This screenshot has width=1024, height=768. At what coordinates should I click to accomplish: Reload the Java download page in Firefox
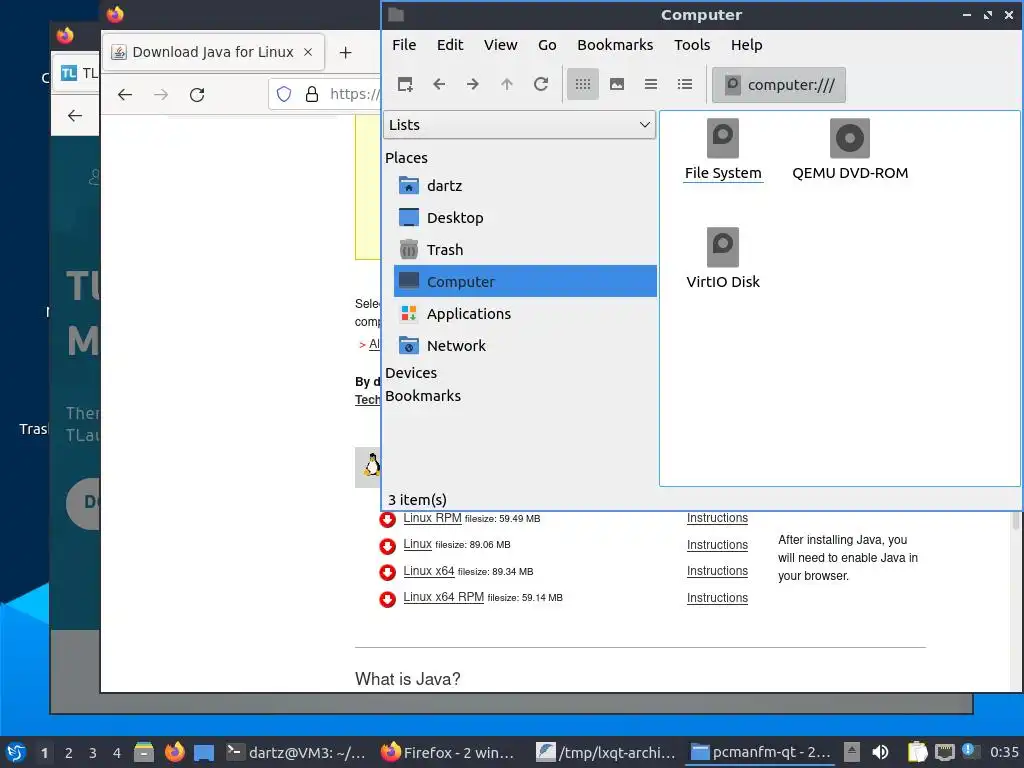point(197,95)
